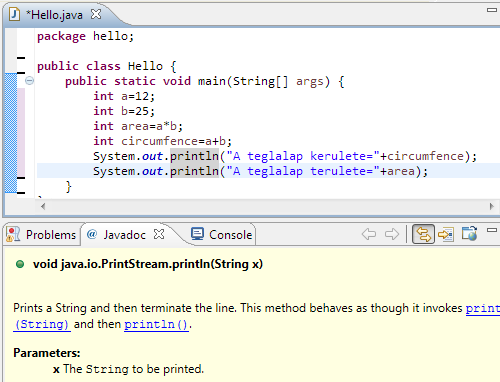Click the 'package hello;' line
The height and width of the screenshot is (382, 500).
(85, 36)
